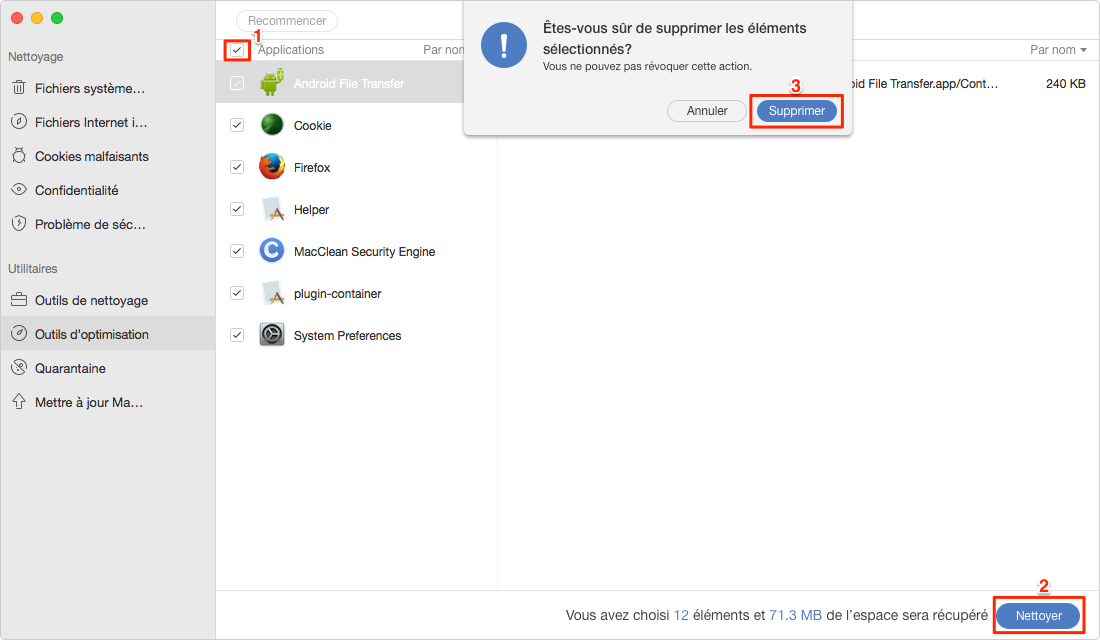Click the MacClean Security Engine icon
The width and height of the screenshot is (1100, 640).
[x=272, y=251]
